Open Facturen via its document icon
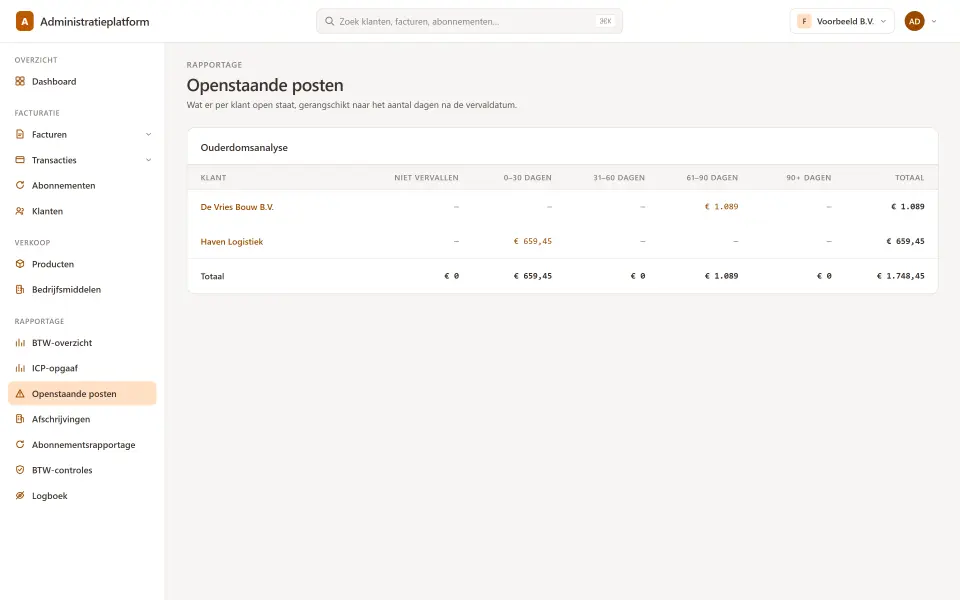 click(20, 134)
